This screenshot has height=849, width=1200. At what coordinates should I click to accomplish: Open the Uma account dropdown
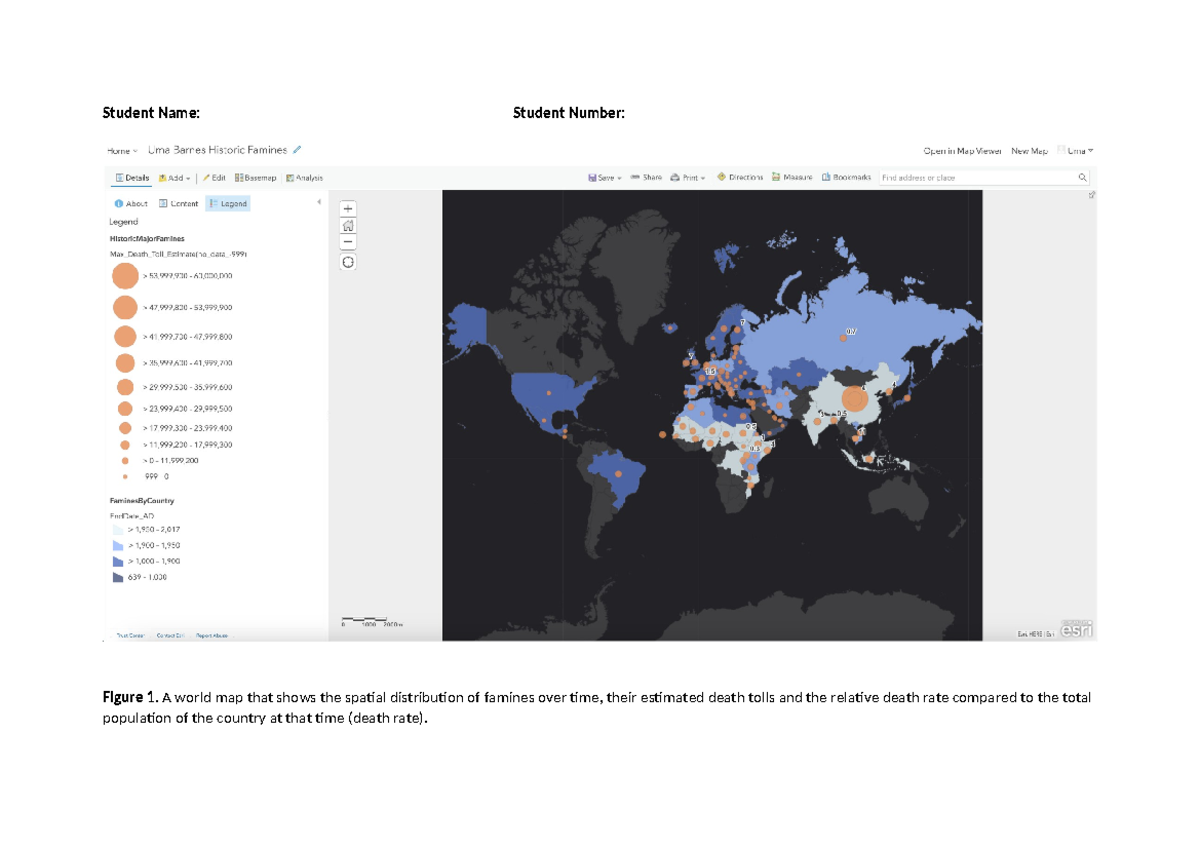pos(1076,150)
